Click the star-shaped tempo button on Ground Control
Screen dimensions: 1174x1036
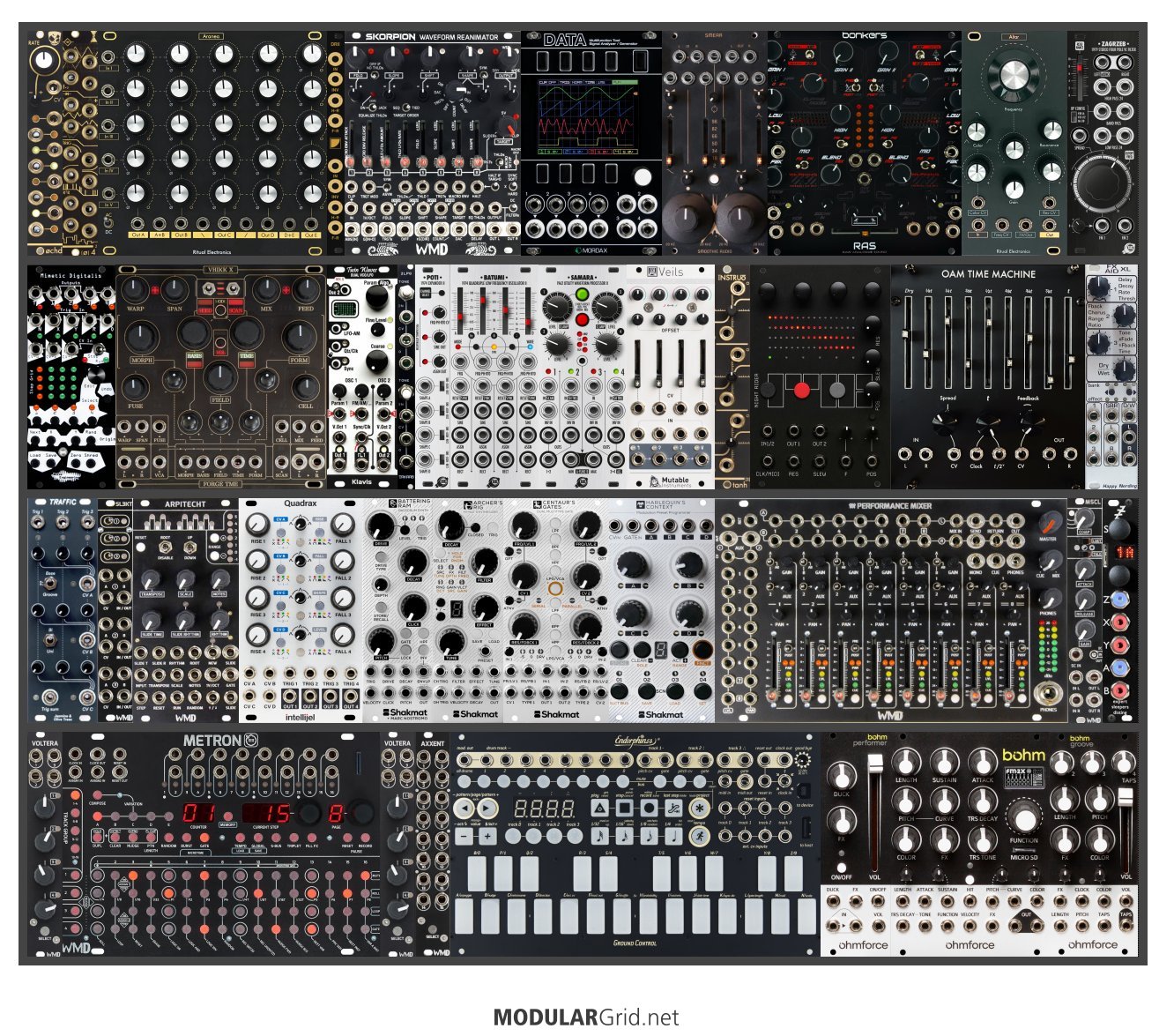pos(700,809)
